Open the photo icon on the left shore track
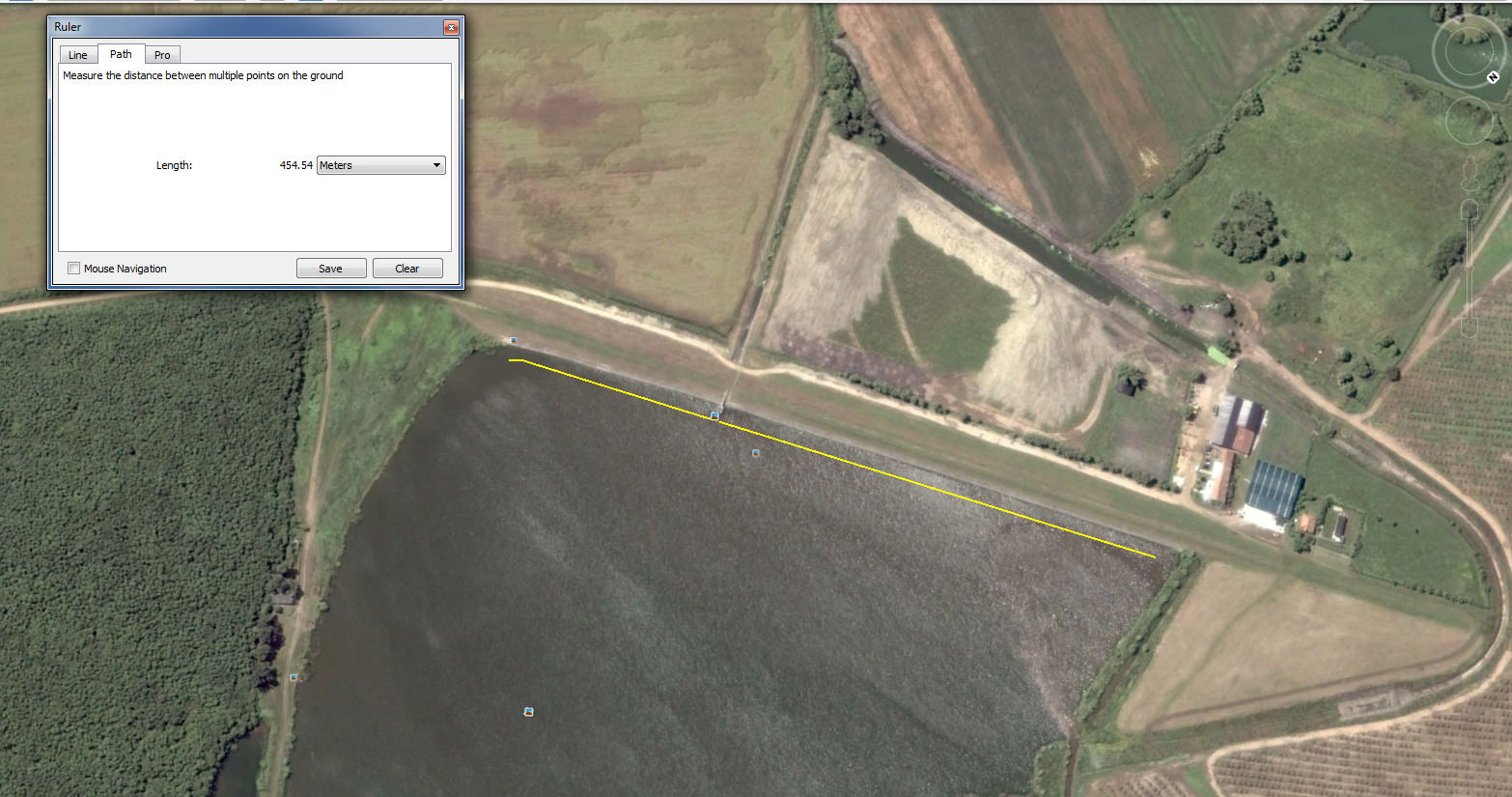The height and width of the screenshot is (797, 1512). [x=294, y=677]
